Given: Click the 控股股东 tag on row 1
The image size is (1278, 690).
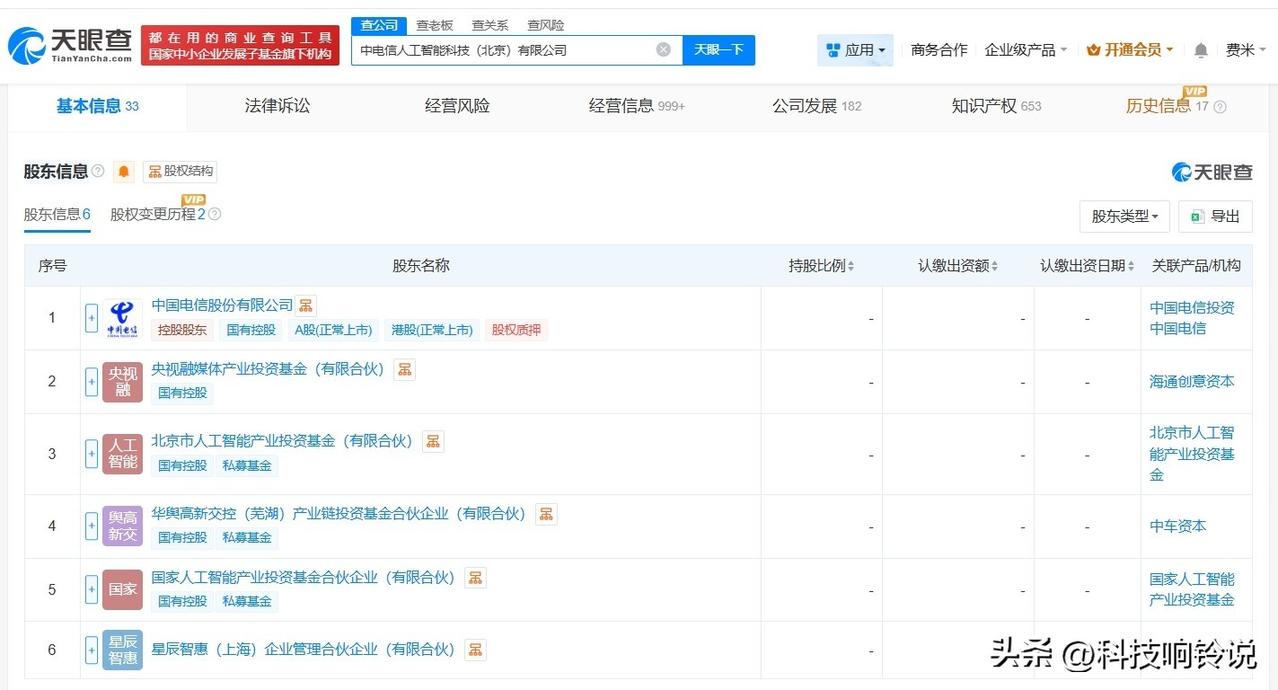Looking at the screenshot, I should point(182,330).
